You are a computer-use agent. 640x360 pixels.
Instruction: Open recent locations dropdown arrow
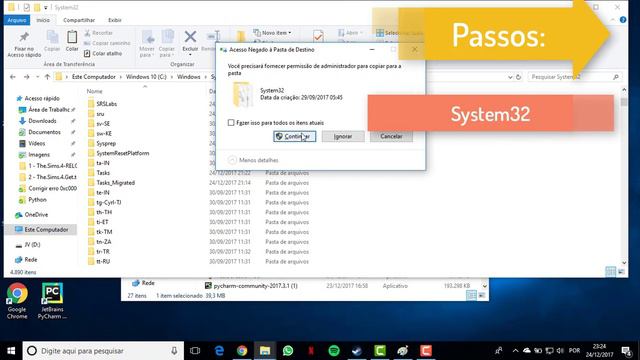[38, 77]
